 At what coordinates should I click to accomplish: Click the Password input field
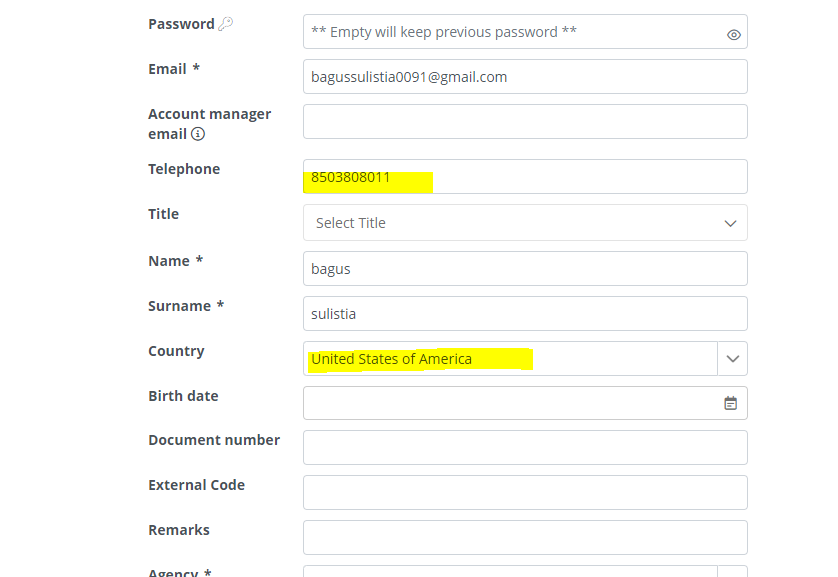(510, 32)
